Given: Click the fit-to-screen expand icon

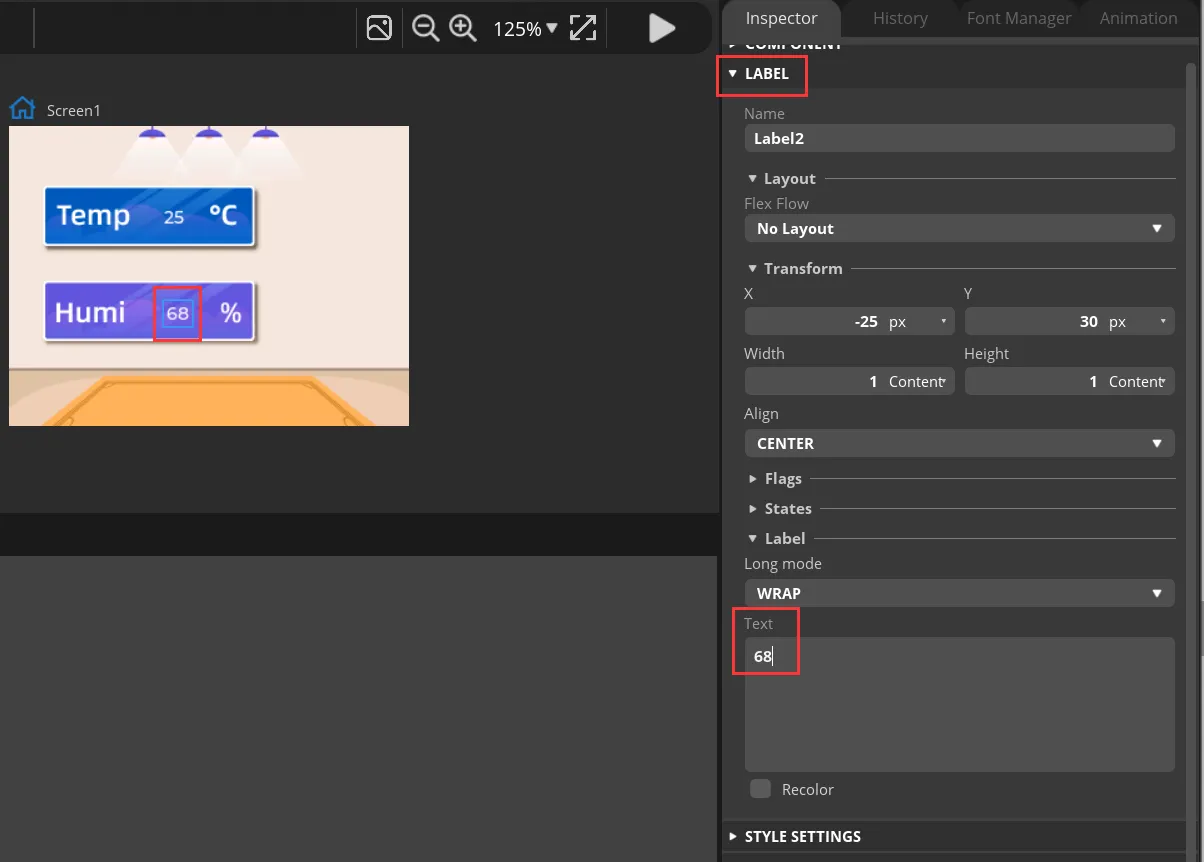Looking at the screenshot, I should pyautogui.click(x=583, y=28).
